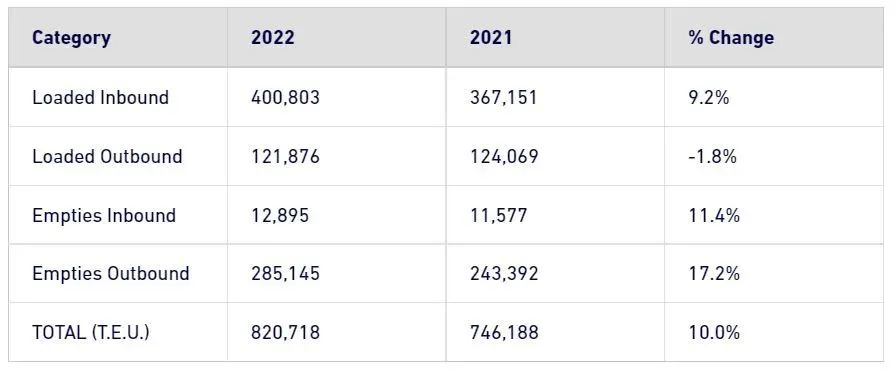Select the -1.8% change cell
The height and width of the screenshot is (371, 895).
pos(712,156)
